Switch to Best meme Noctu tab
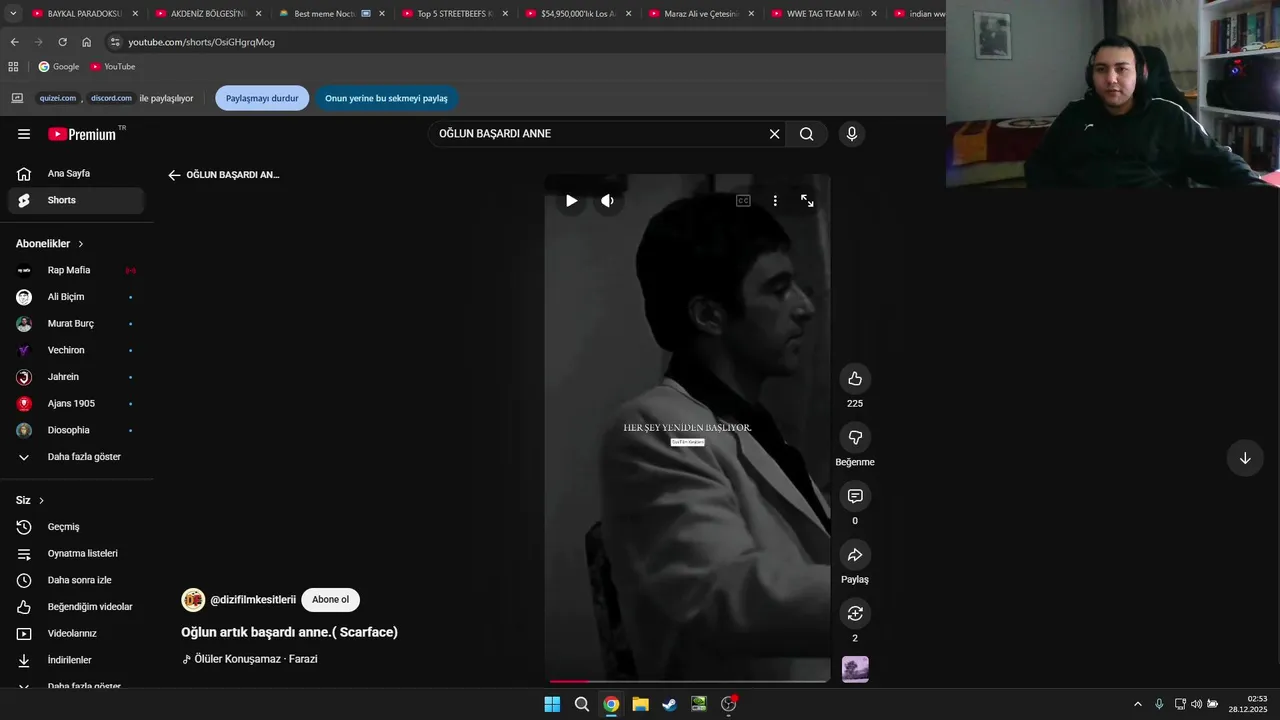The height and width of the screenshot is (720, 1280). 332,14
